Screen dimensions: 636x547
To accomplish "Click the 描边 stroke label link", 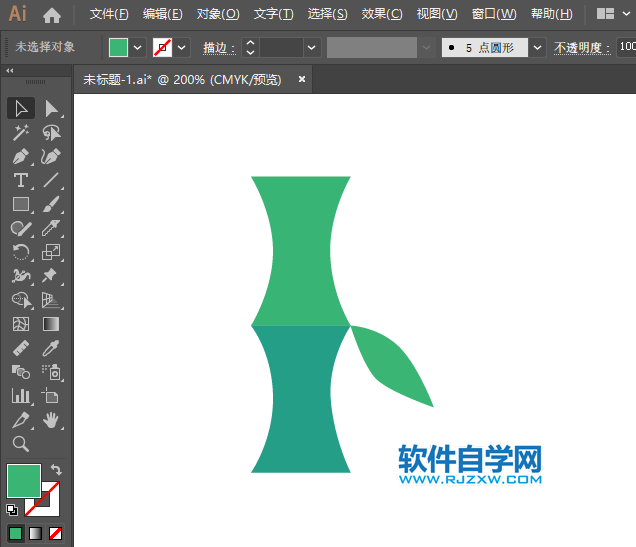I will click(215, 47).
